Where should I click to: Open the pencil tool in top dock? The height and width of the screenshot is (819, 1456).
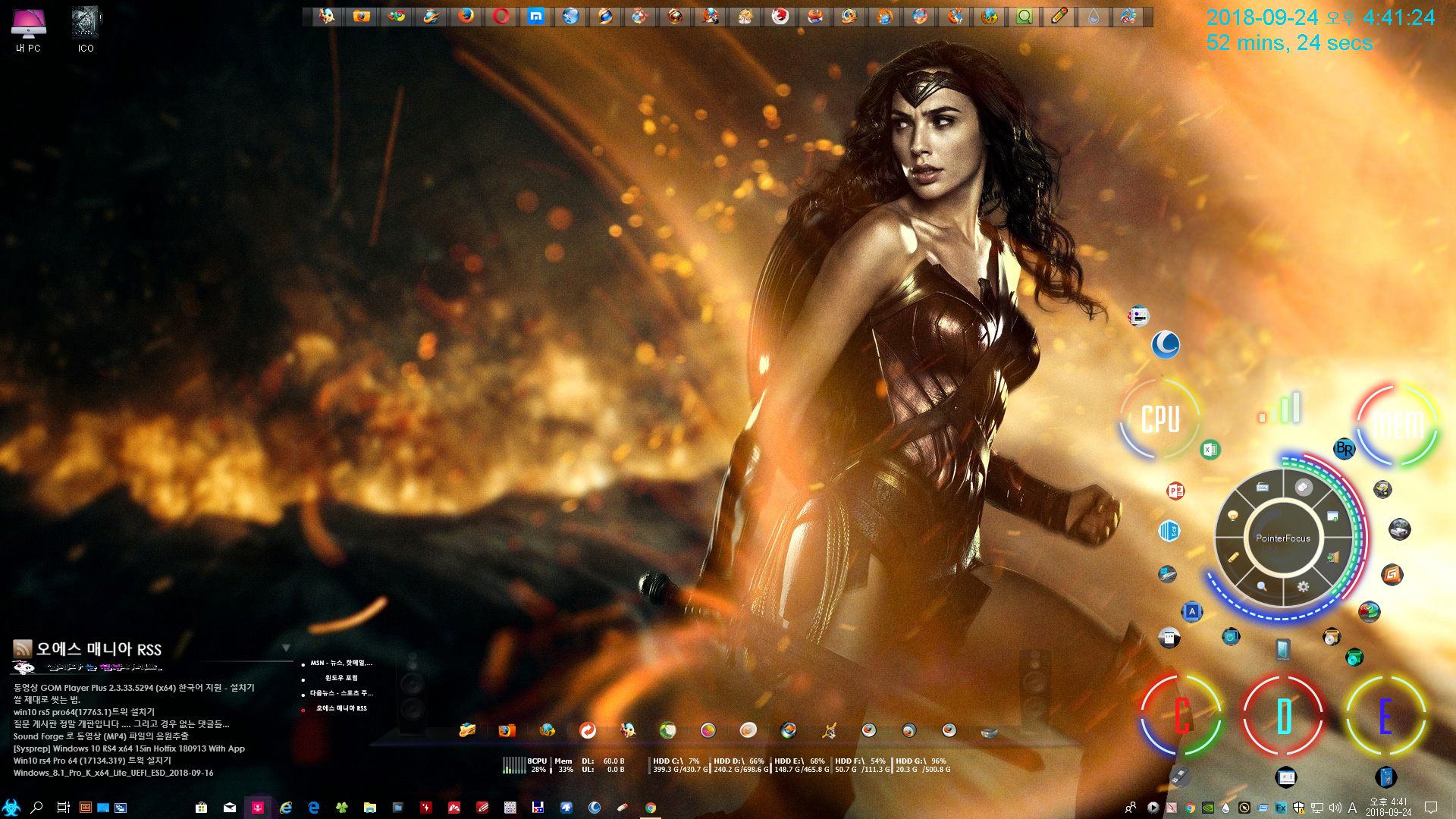1059,16
